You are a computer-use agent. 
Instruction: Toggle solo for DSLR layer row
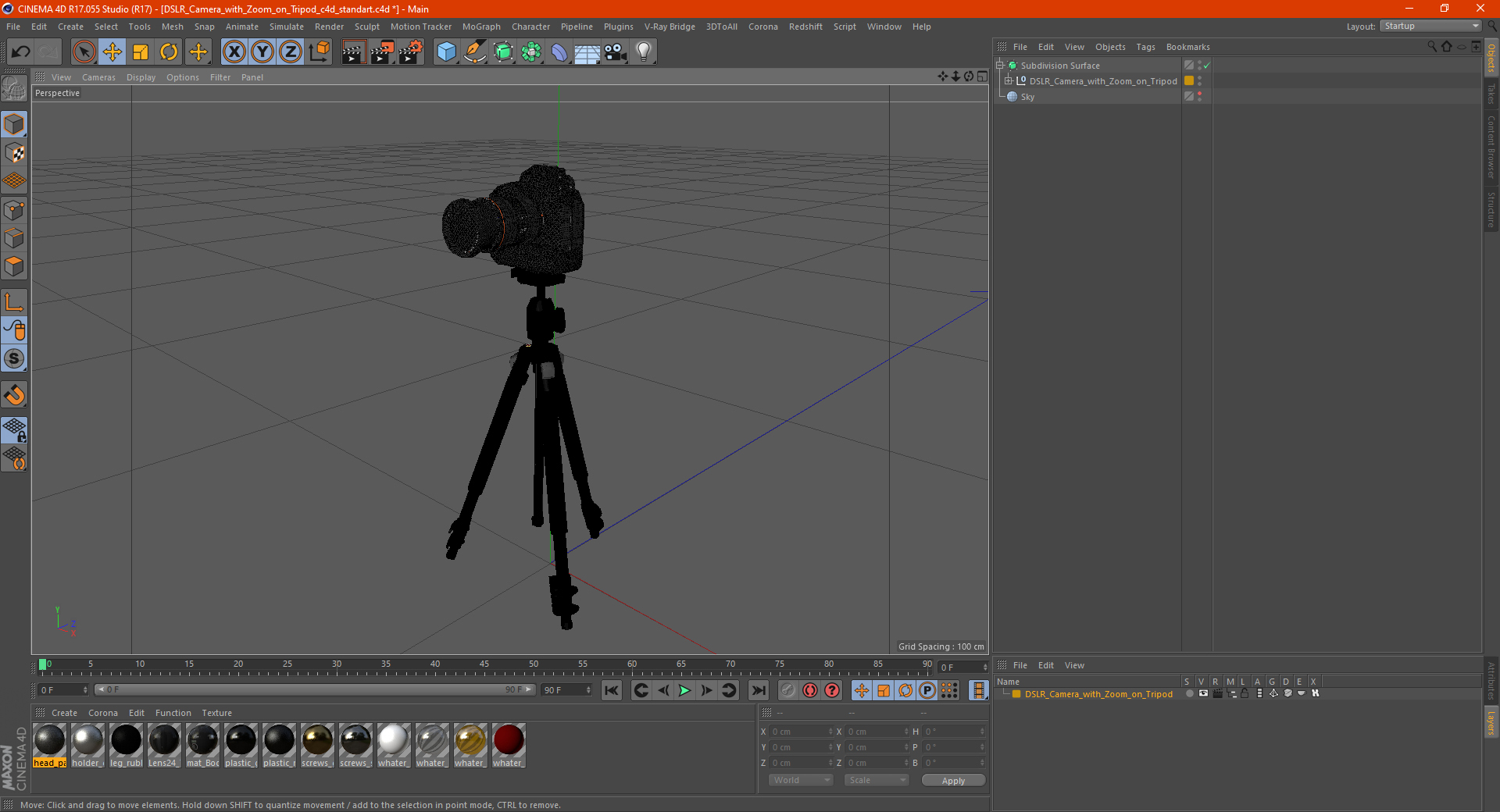[x=1189, y=693]
